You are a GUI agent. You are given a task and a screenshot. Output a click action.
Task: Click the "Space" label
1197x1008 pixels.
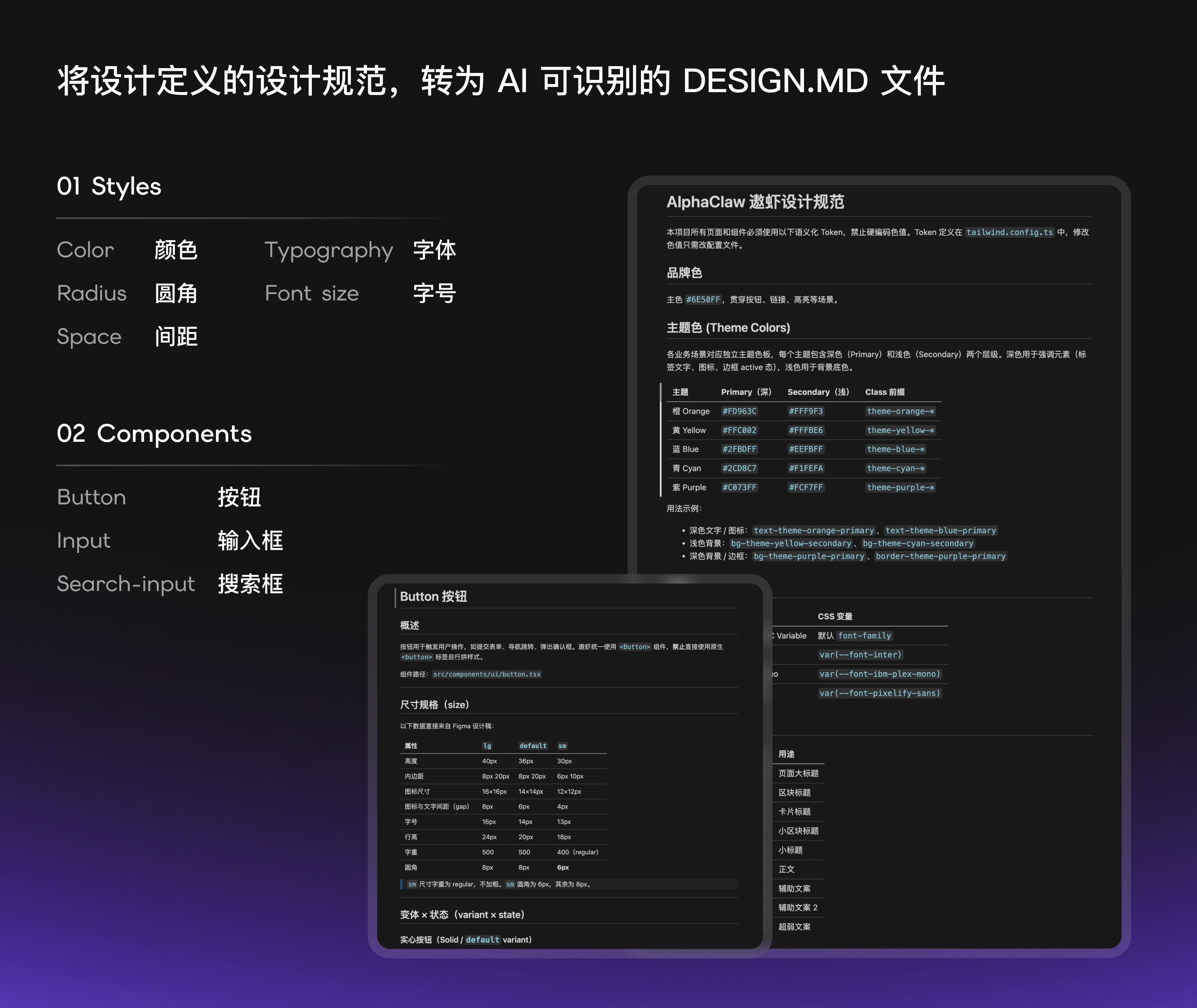89,337
